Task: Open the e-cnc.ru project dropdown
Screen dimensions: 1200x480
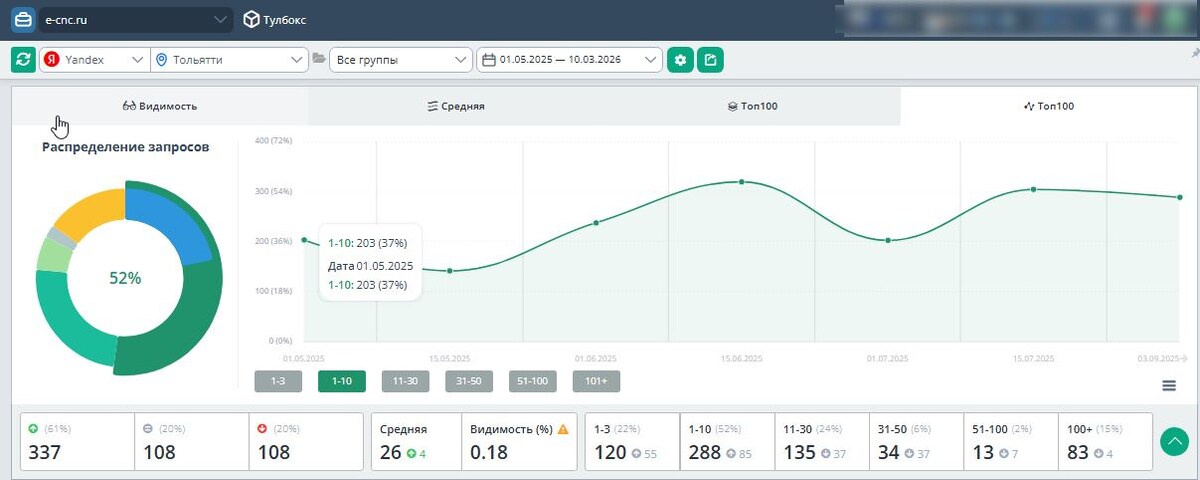Action: [x=136, y=19]
